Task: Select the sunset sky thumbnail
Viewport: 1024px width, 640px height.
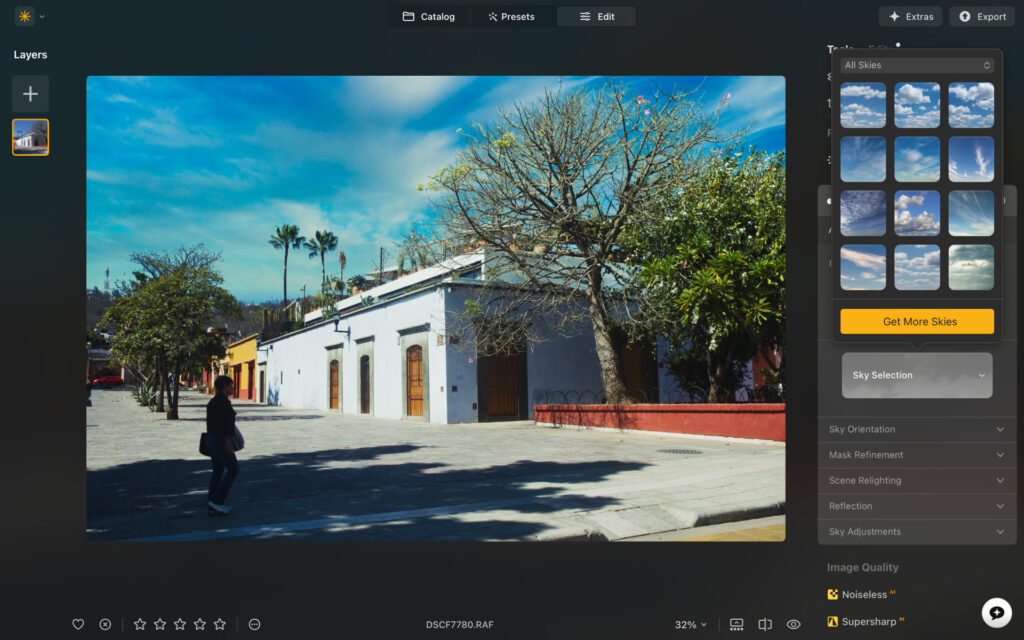Action: (863, 267)
